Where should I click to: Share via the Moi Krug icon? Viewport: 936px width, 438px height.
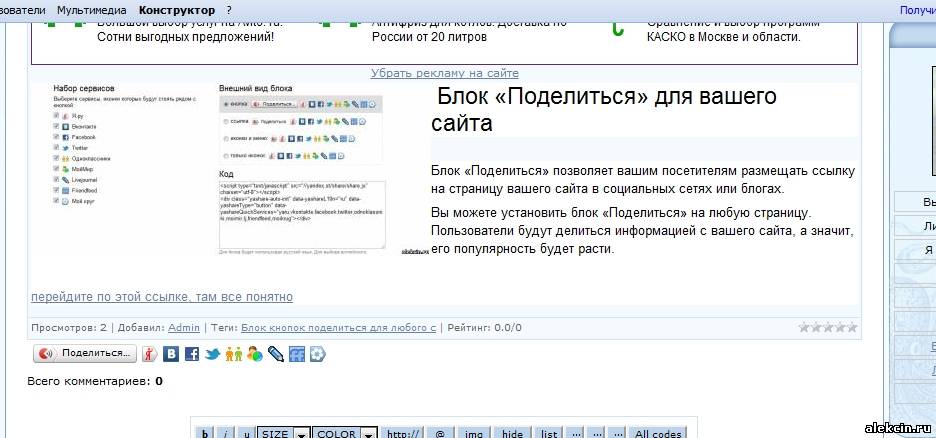[x=318, y=354]
